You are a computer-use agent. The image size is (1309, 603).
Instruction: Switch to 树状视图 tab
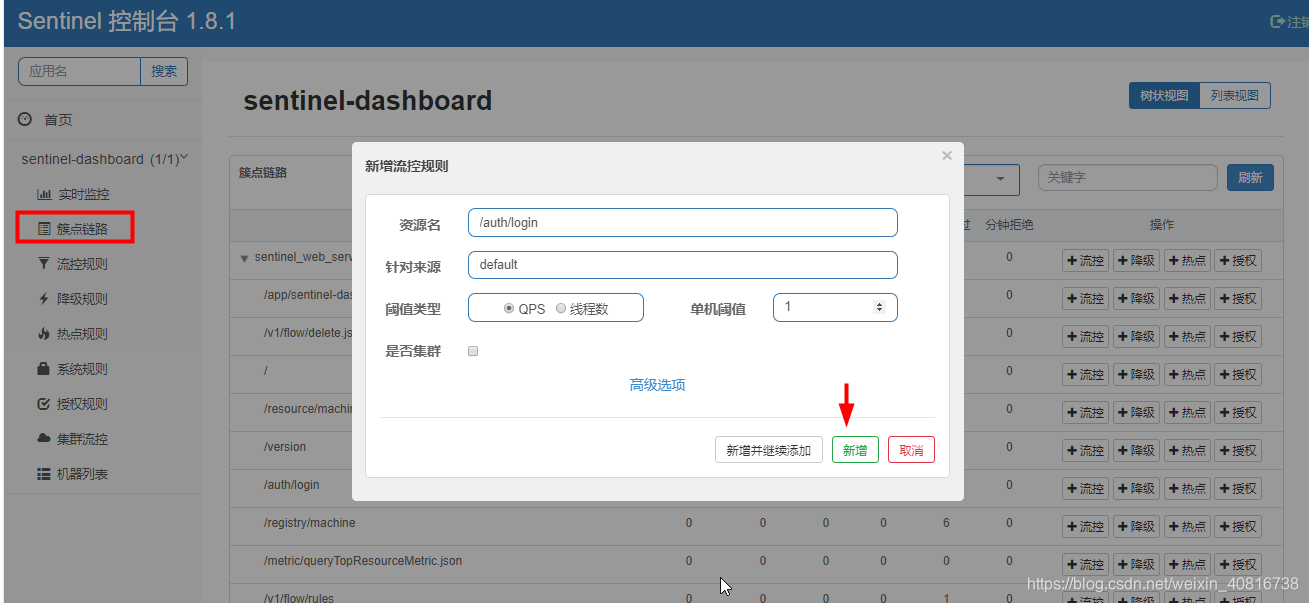pos(1164,96)
